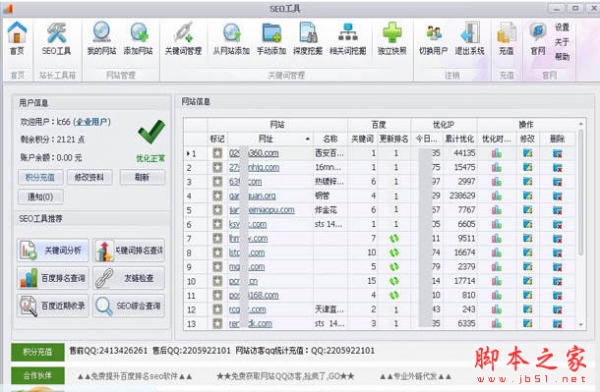
Task: Click the scroll down arrow of the table
Action: tap(581, 325)
